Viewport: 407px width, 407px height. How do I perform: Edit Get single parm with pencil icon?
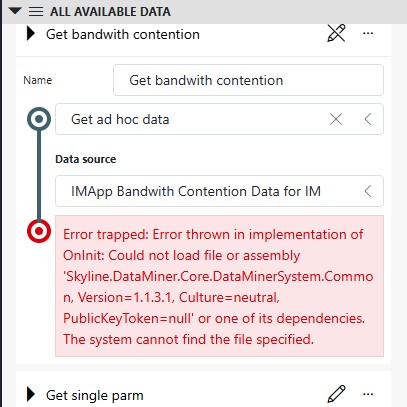coord(336,394)
